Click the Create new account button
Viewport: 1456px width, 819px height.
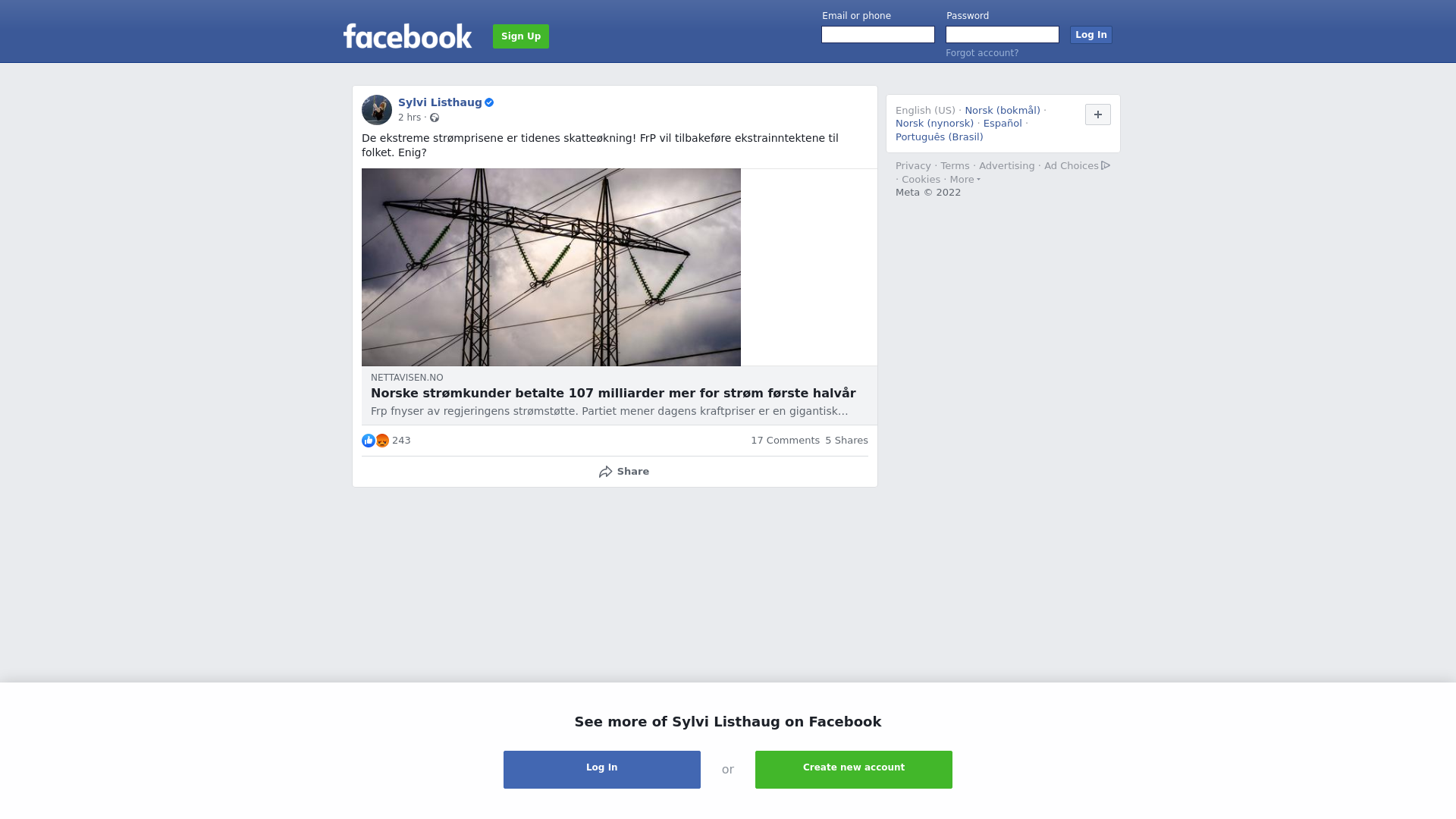pos(854,770)
